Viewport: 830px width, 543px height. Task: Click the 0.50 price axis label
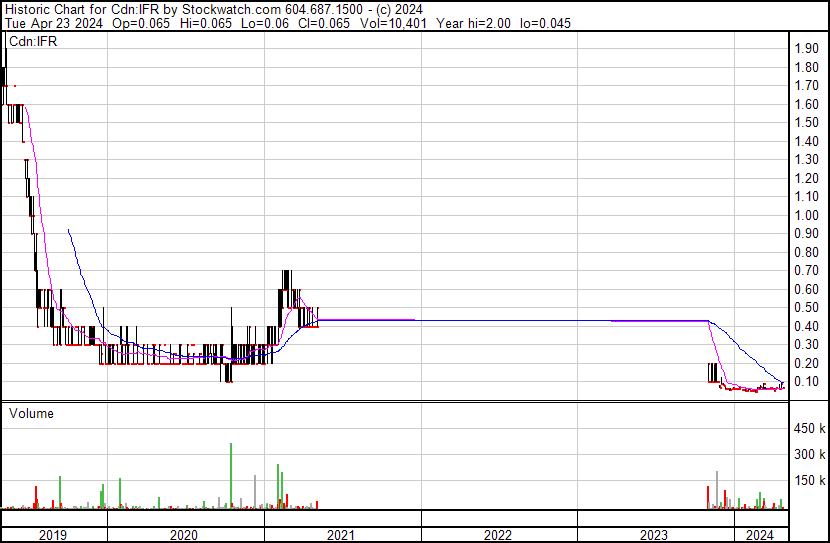coord(806,308)
